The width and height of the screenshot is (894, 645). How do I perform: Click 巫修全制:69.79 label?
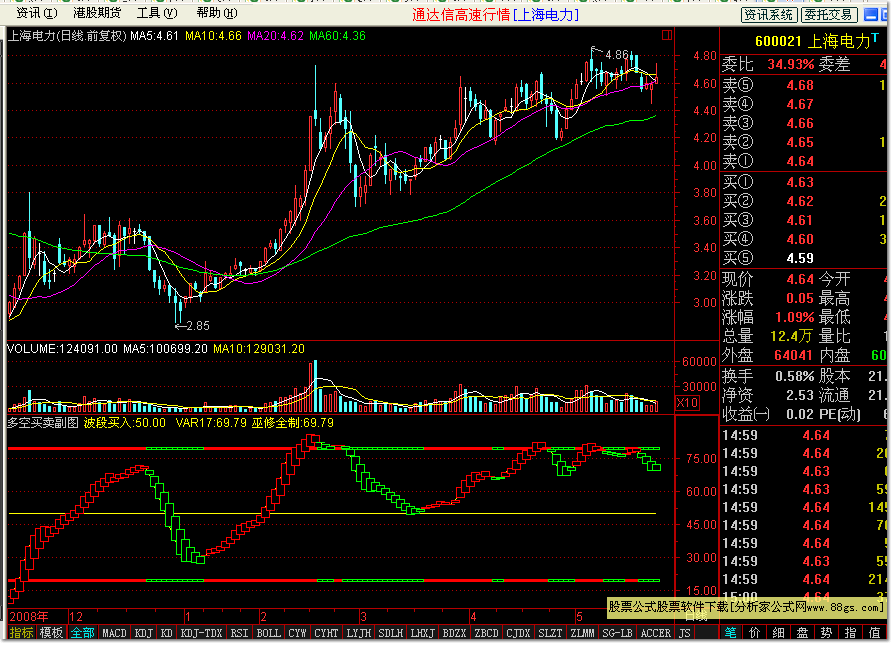pos(292,423)
